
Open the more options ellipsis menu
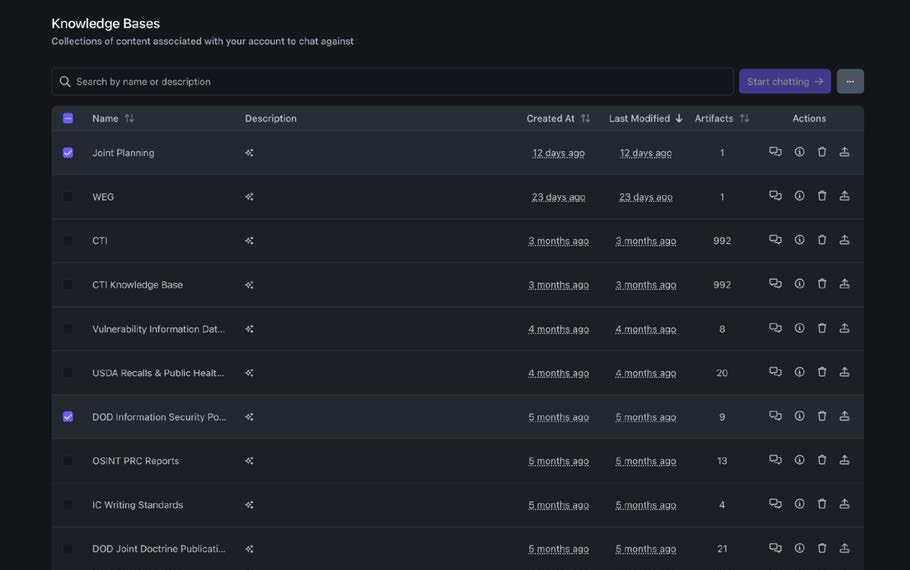pos(850,81)
